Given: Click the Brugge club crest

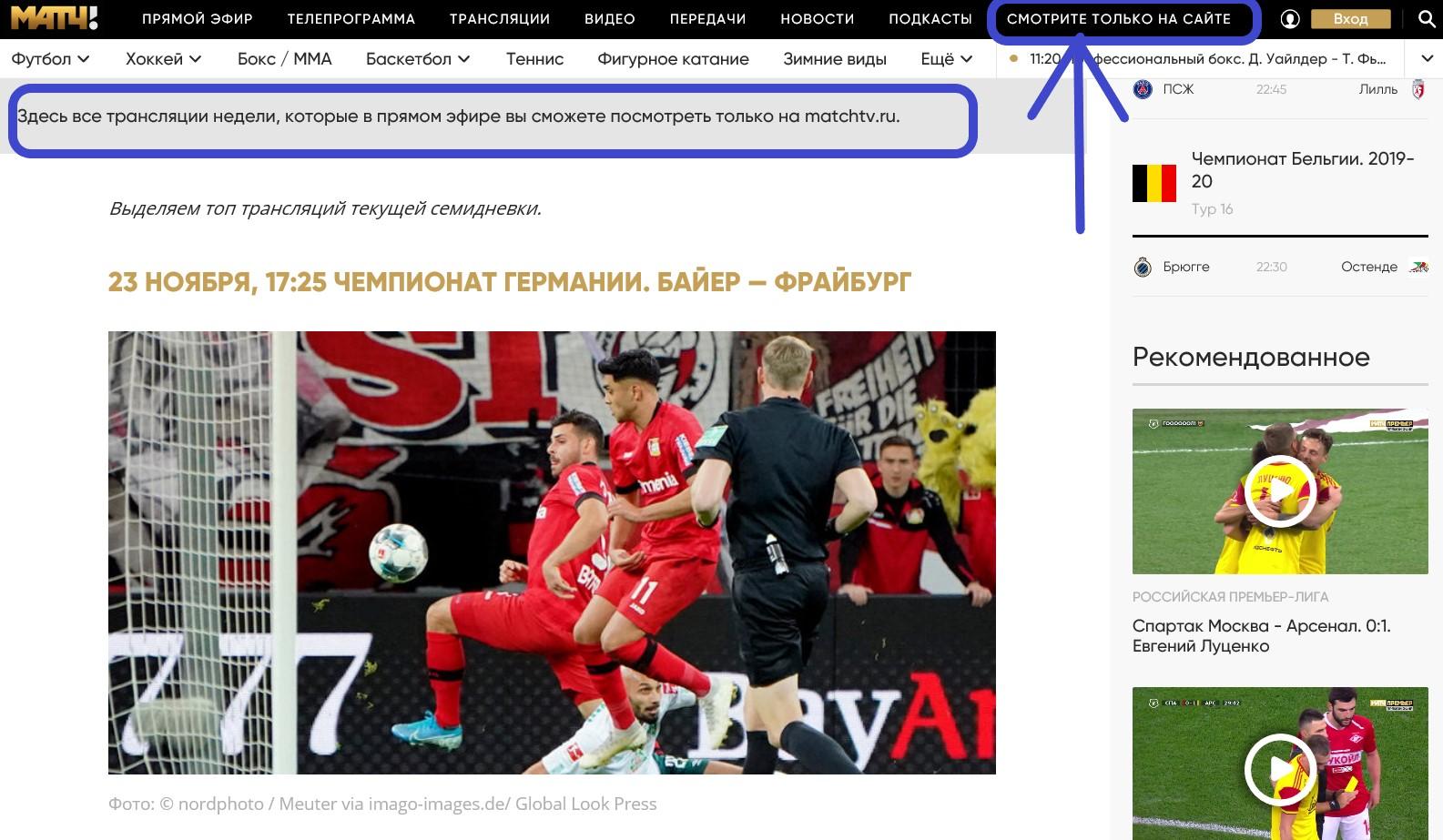Looking at the screenshot, I should (1143, 267).
